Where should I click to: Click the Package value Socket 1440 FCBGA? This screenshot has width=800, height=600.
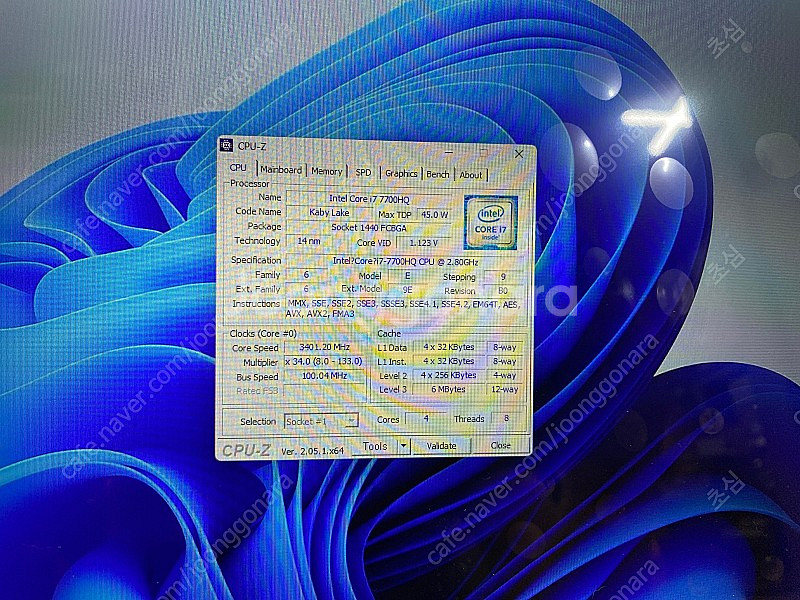[369, 228]
